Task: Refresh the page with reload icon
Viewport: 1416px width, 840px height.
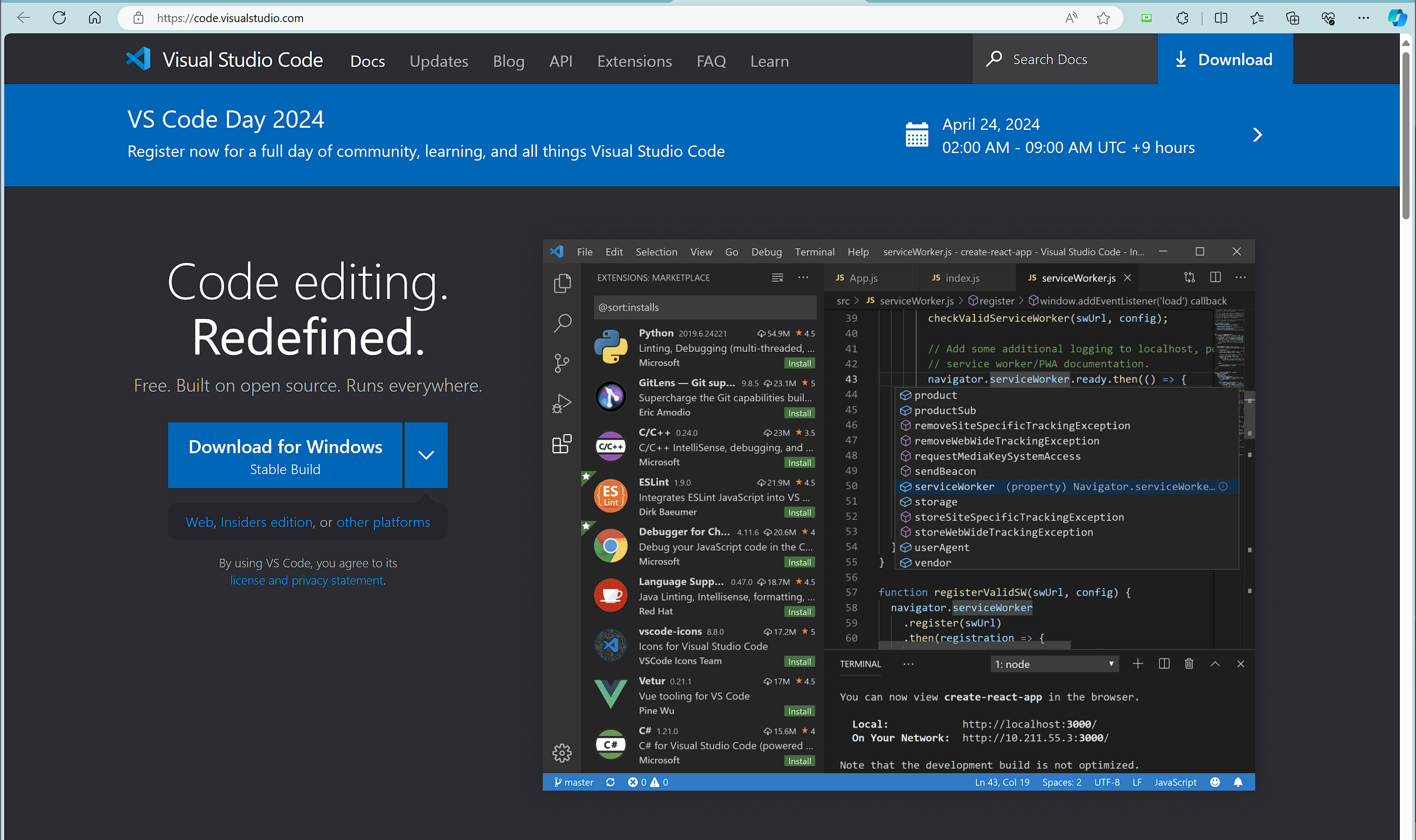Action: point(59,18)
